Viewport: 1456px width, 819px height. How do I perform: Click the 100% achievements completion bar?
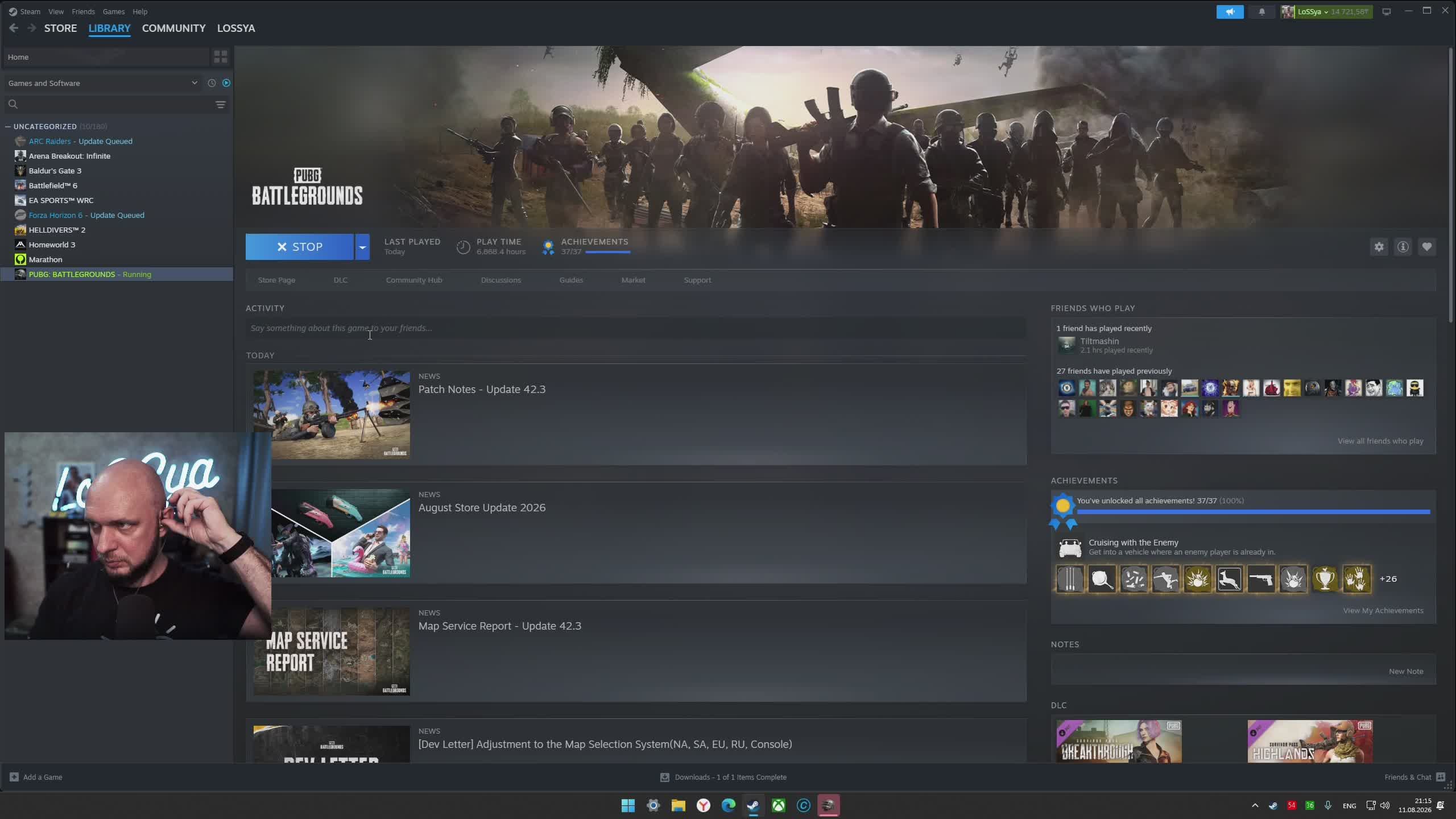click(1254, 512)
